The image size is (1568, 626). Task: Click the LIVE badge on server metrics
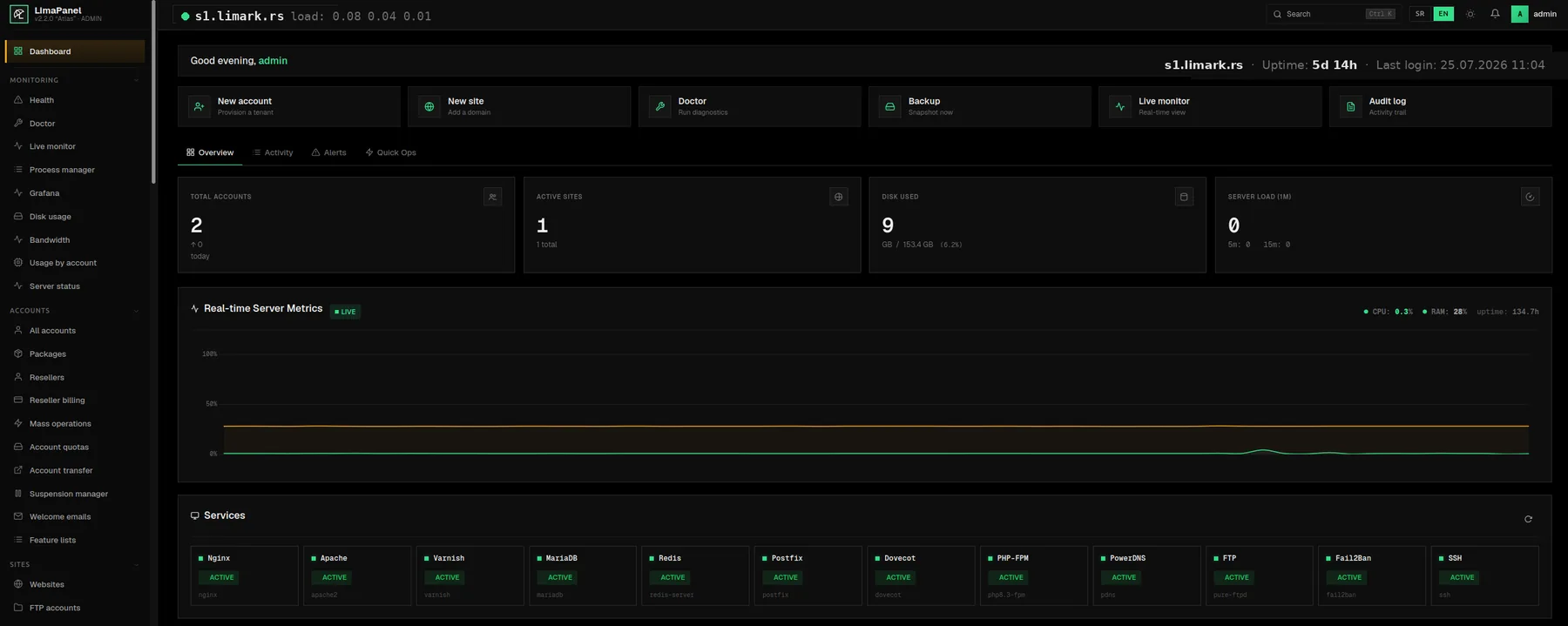pyautogui.click(x=345, y=312)
